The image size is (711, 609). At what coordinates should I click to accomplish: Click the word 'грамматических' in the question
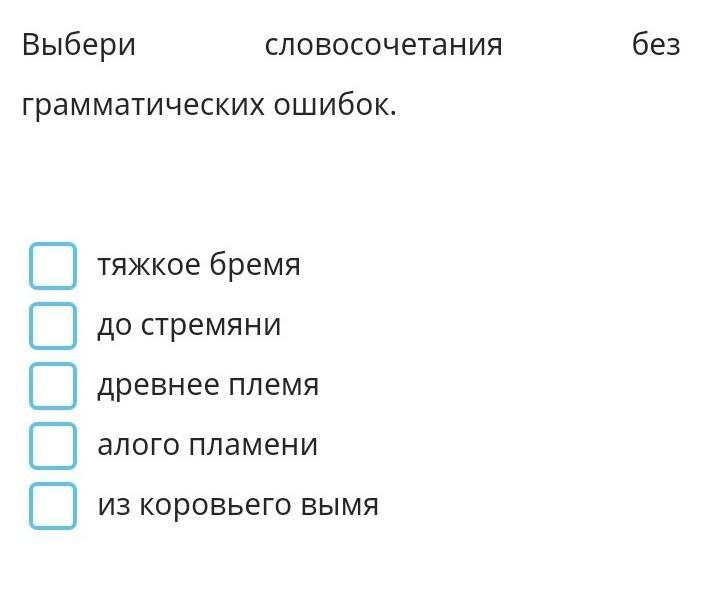[143, 105]
